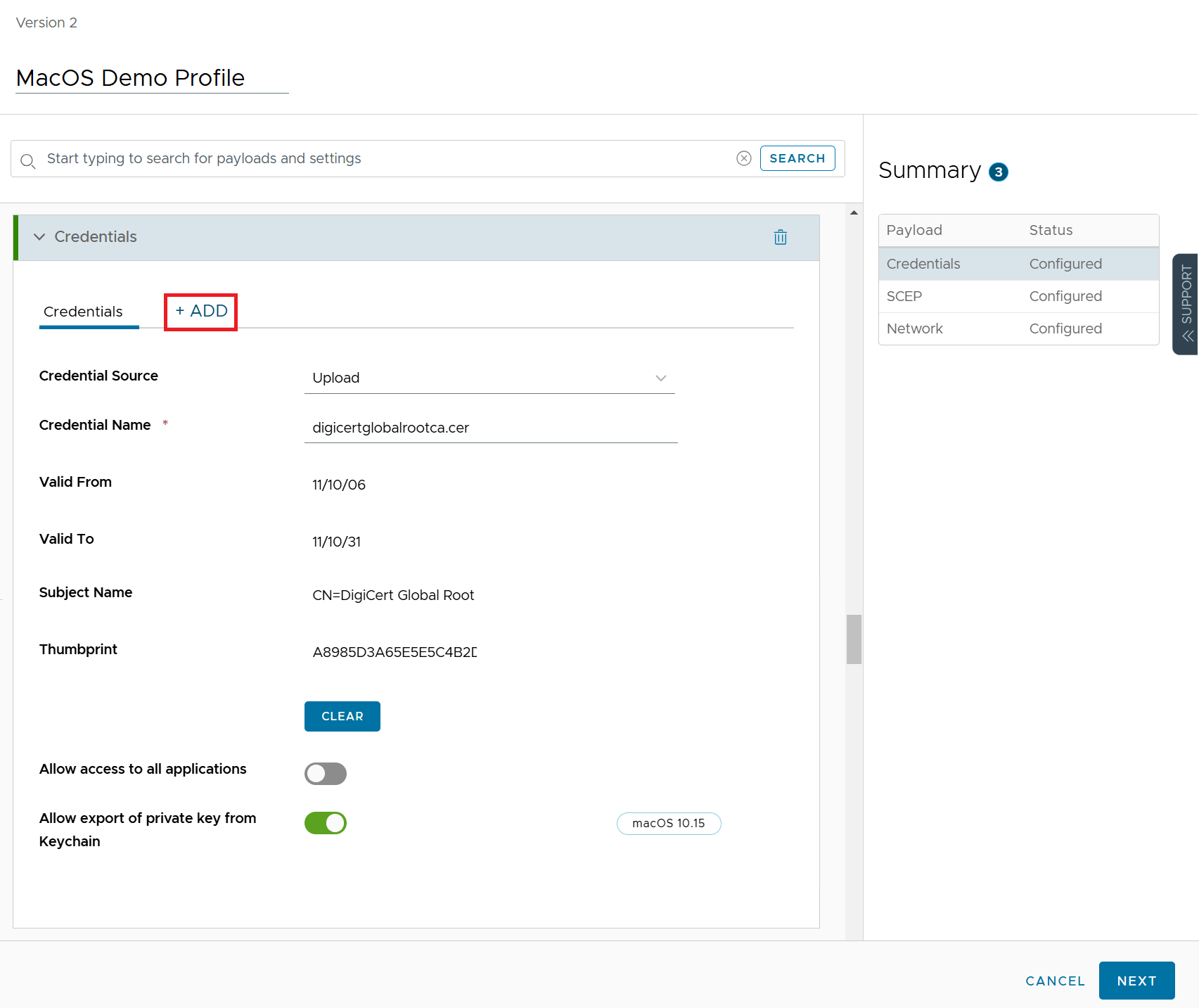The width and height of the screenshot is (1199, 1008).
Task: Click the CLEAR button
Action: click(x=342, y=716)
